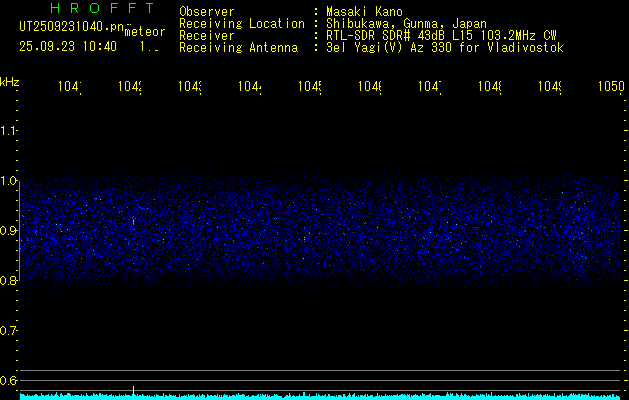Select the Receiving Location value text
Screen dimensions: 629x400
[x=400, y=24]
